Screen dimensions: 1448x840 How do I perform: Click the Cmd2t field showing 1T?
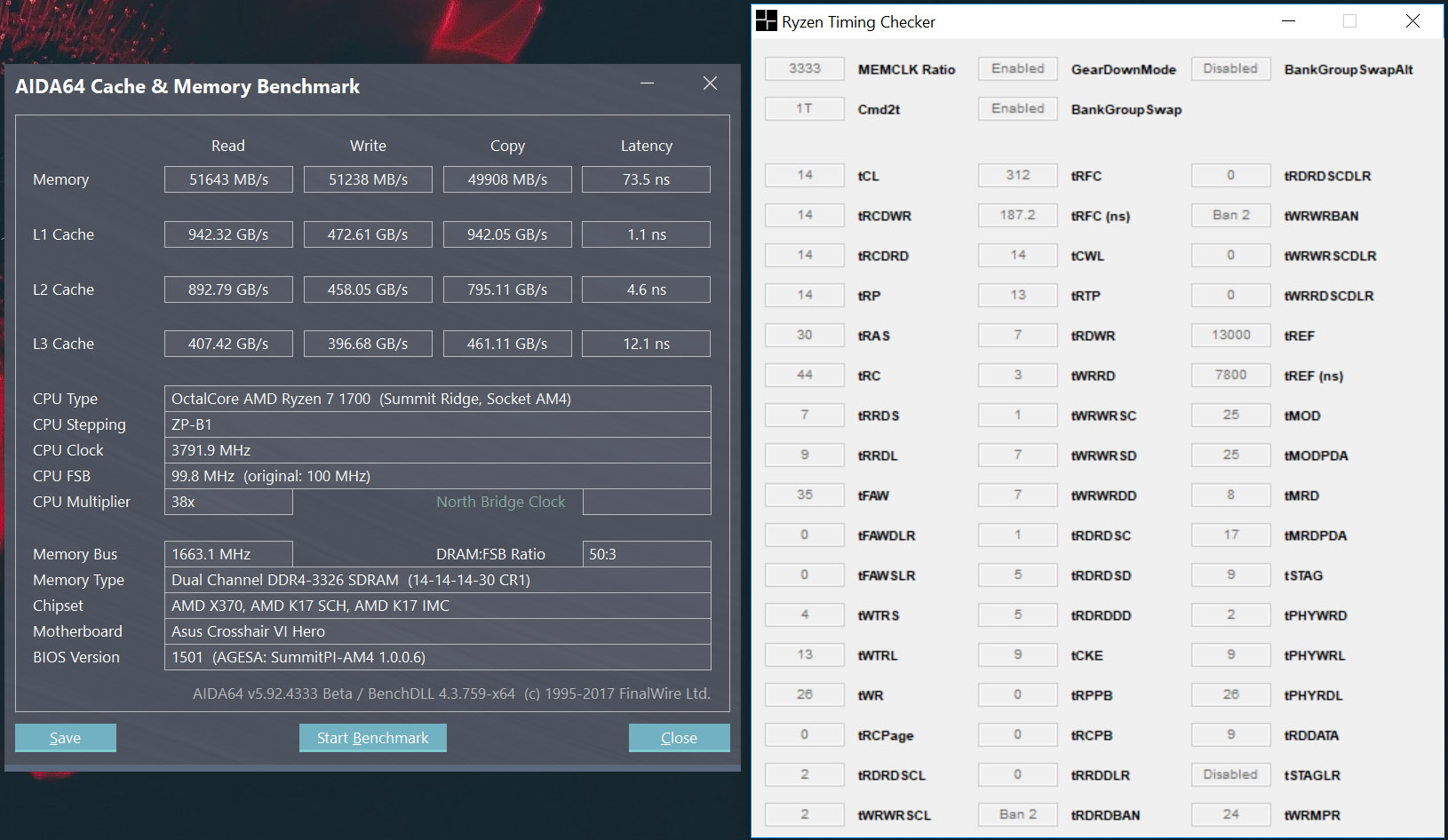click(x=805, y=108)
